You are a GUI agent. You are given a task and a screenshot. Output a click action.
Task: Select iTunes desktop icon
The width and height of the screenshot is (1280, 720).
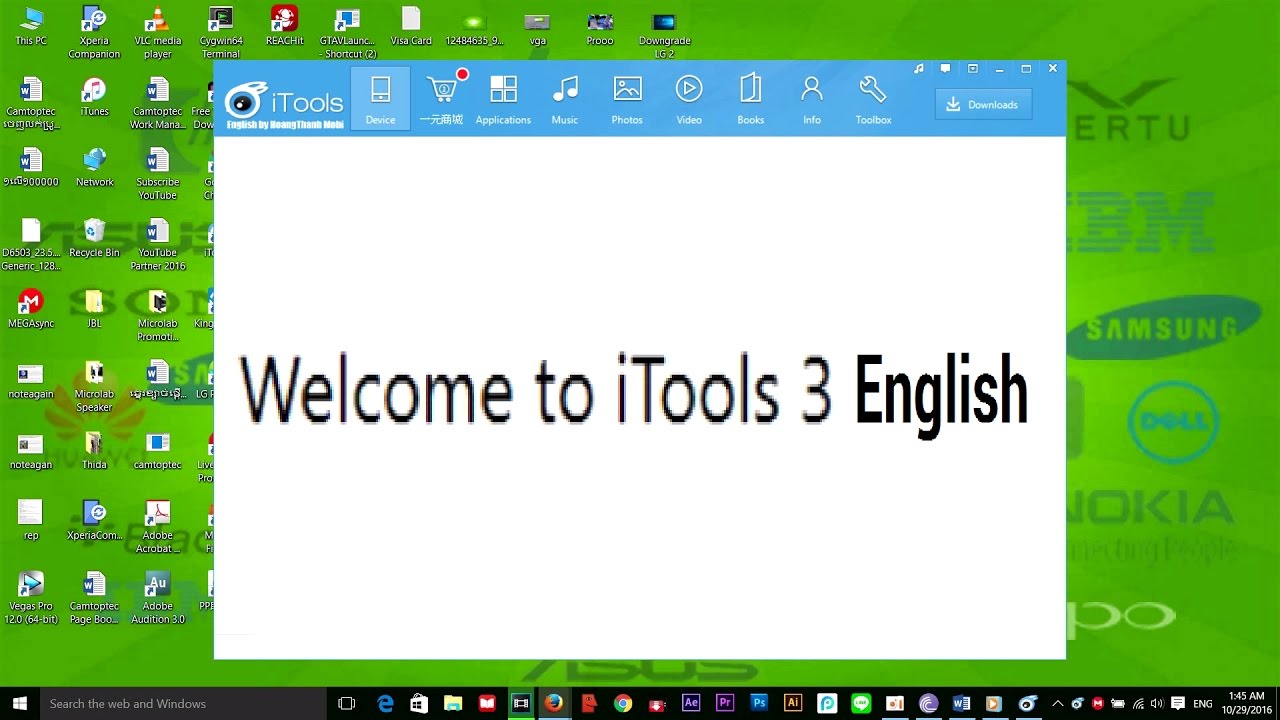pyautogui.click(x=94, y=97)
